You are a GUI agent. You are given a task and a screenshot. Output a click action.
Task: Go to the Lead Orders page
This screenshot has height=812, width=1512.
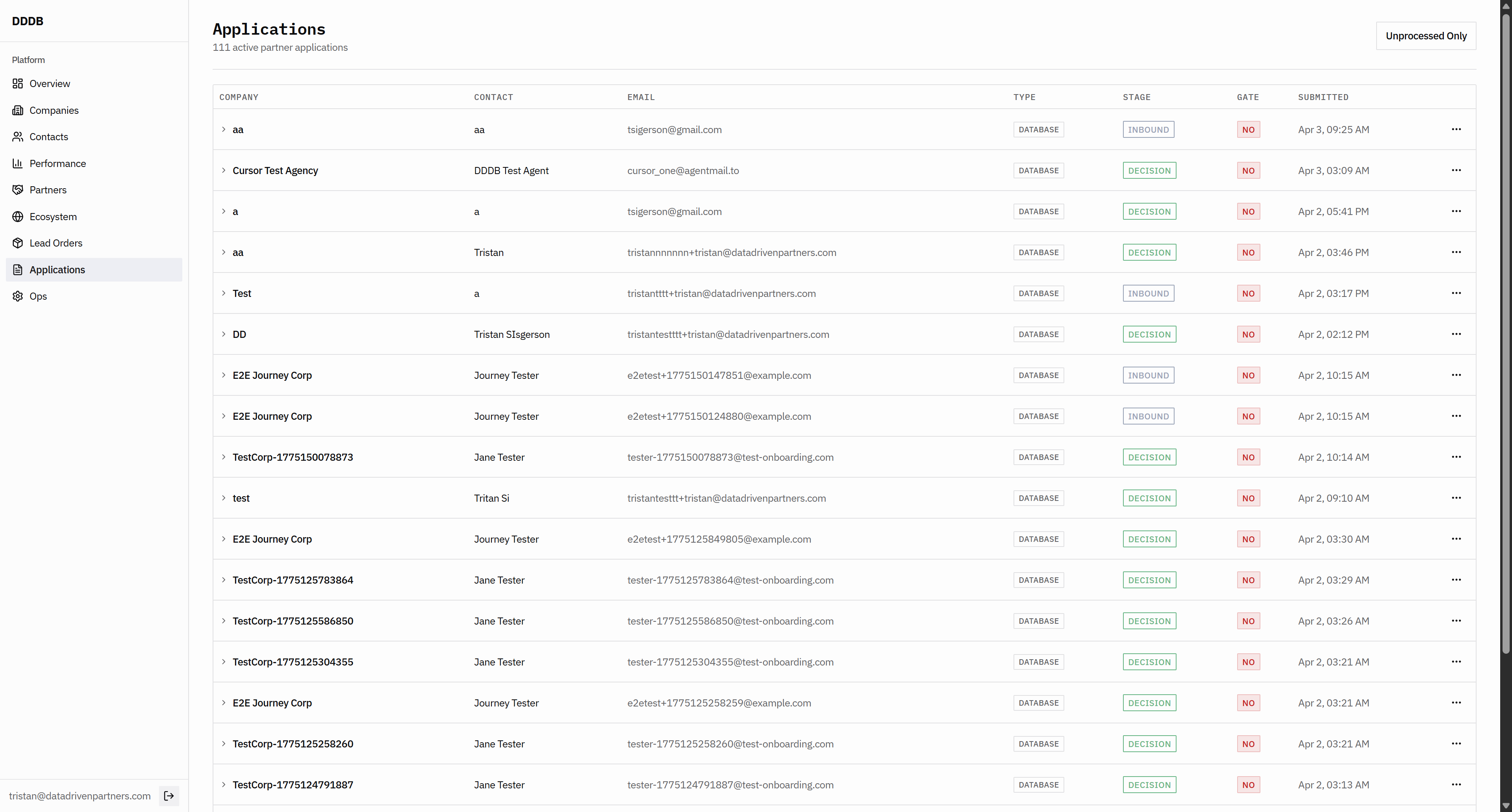pos(56,243)
